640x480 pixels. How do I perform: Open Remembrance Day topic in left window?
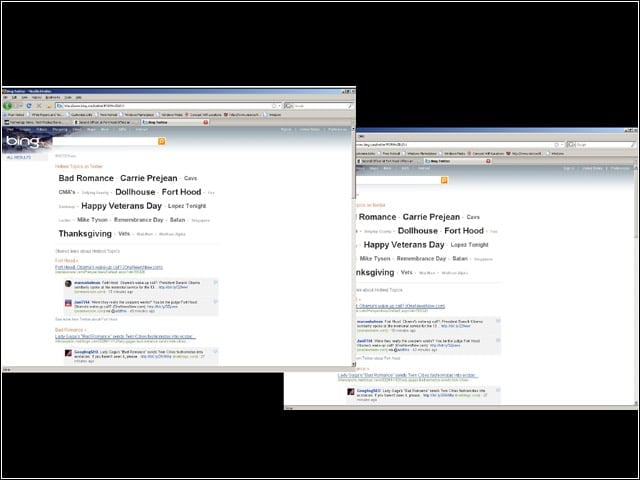(x=138, y=220)
